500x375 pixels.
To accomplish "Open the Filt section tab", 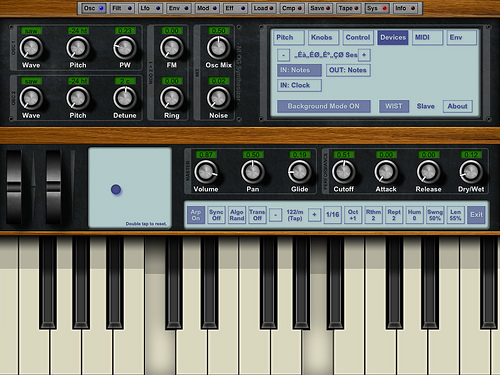I will [x=122, y=8].
